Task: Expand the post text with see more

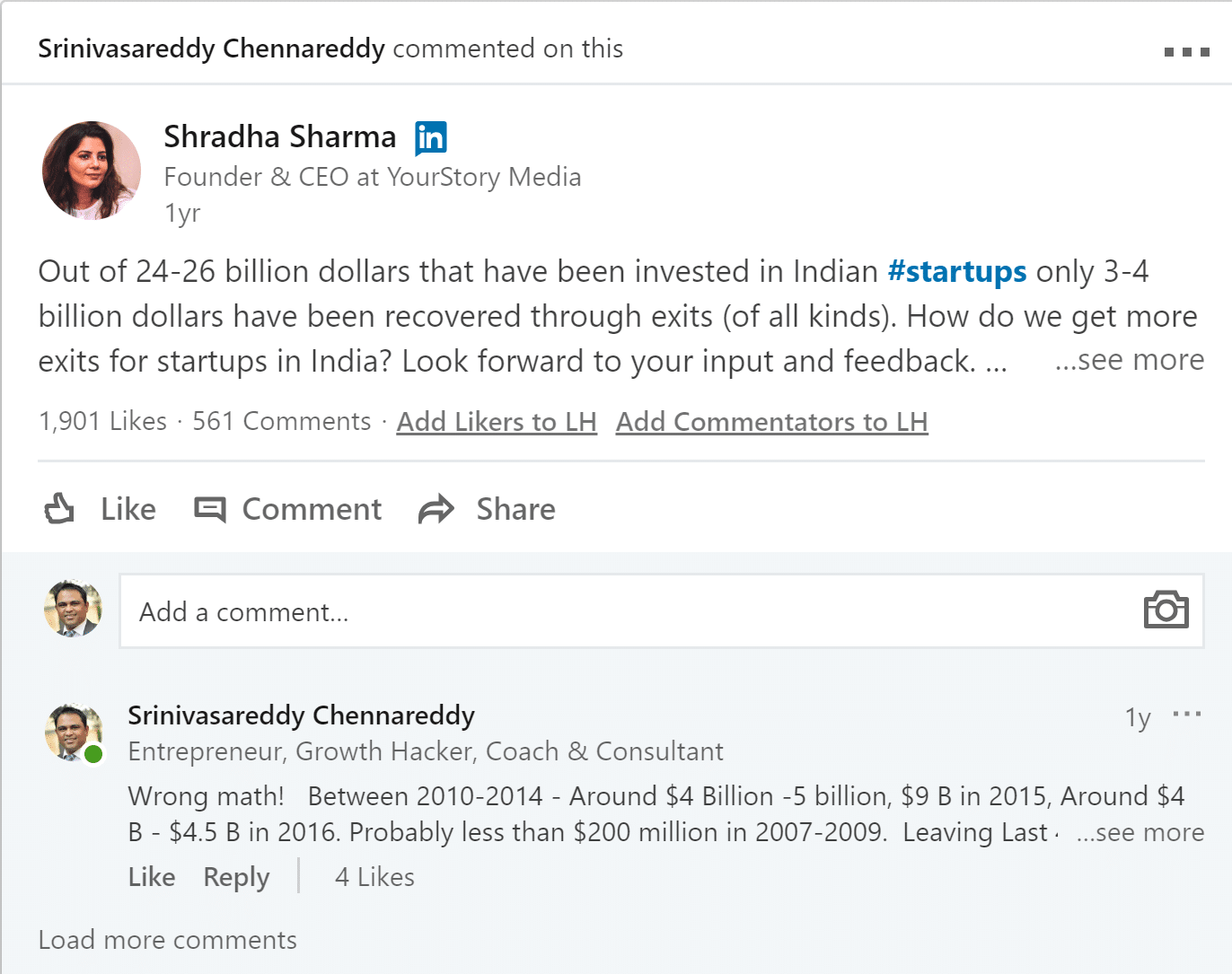Action: click(x=1130, y=360)
